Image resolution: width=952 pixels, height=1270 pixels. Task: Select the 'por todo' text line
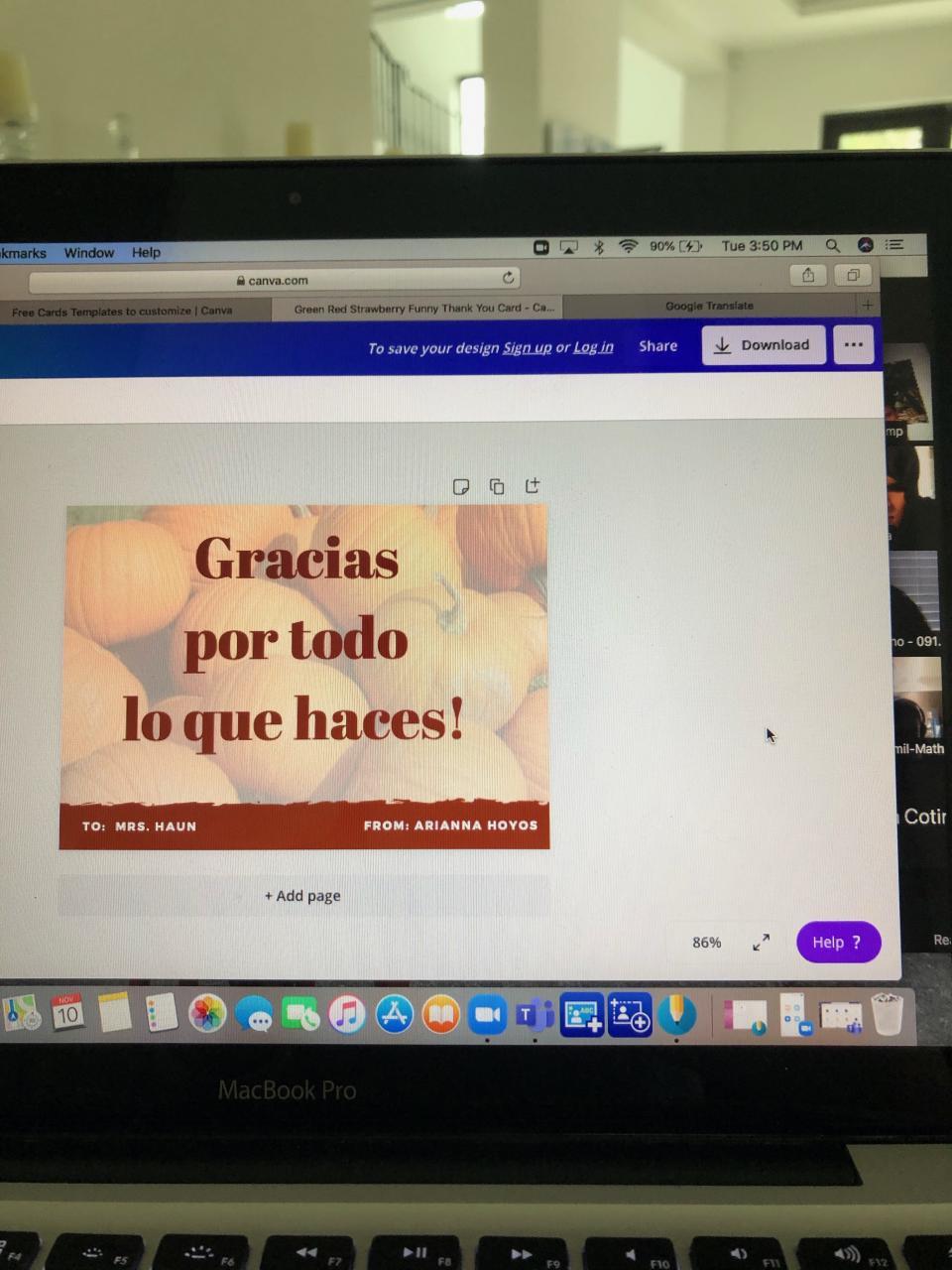(297, 642)
